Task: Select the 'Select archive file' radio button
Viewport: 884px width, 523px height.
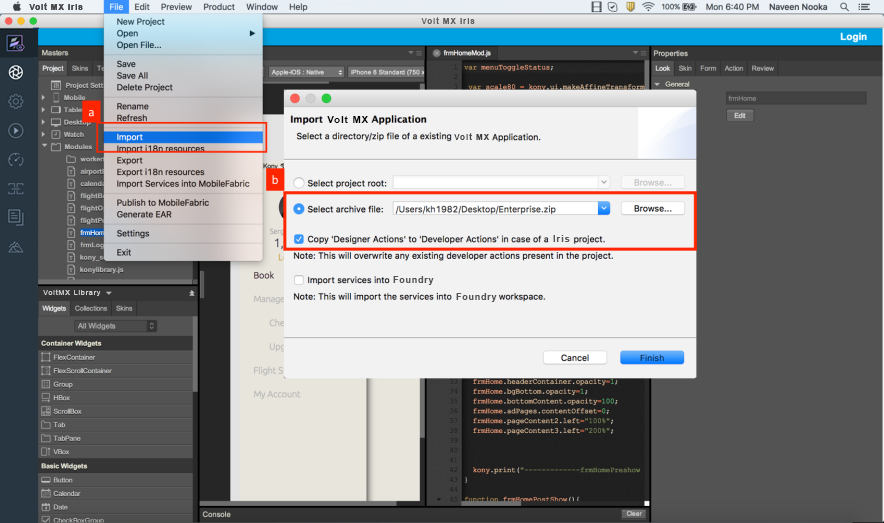Action: click(299, 209)
